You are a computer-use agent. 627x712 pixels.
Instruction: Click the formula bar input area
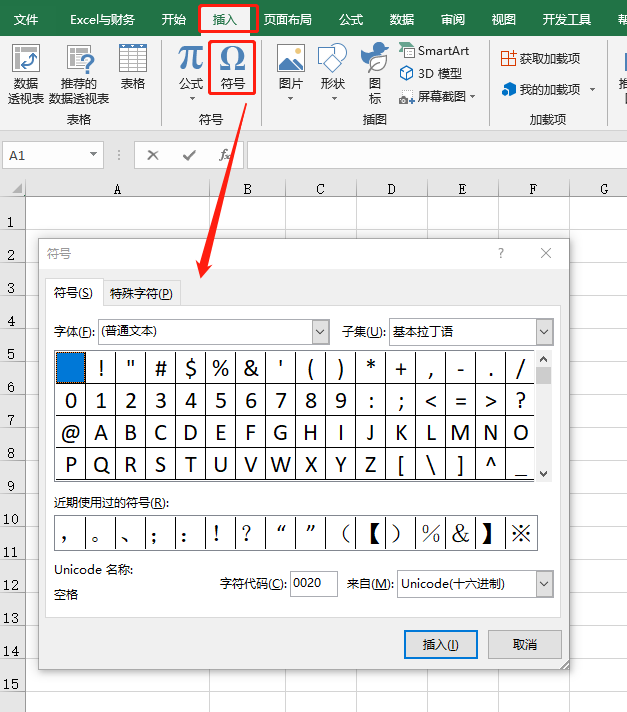437,155
